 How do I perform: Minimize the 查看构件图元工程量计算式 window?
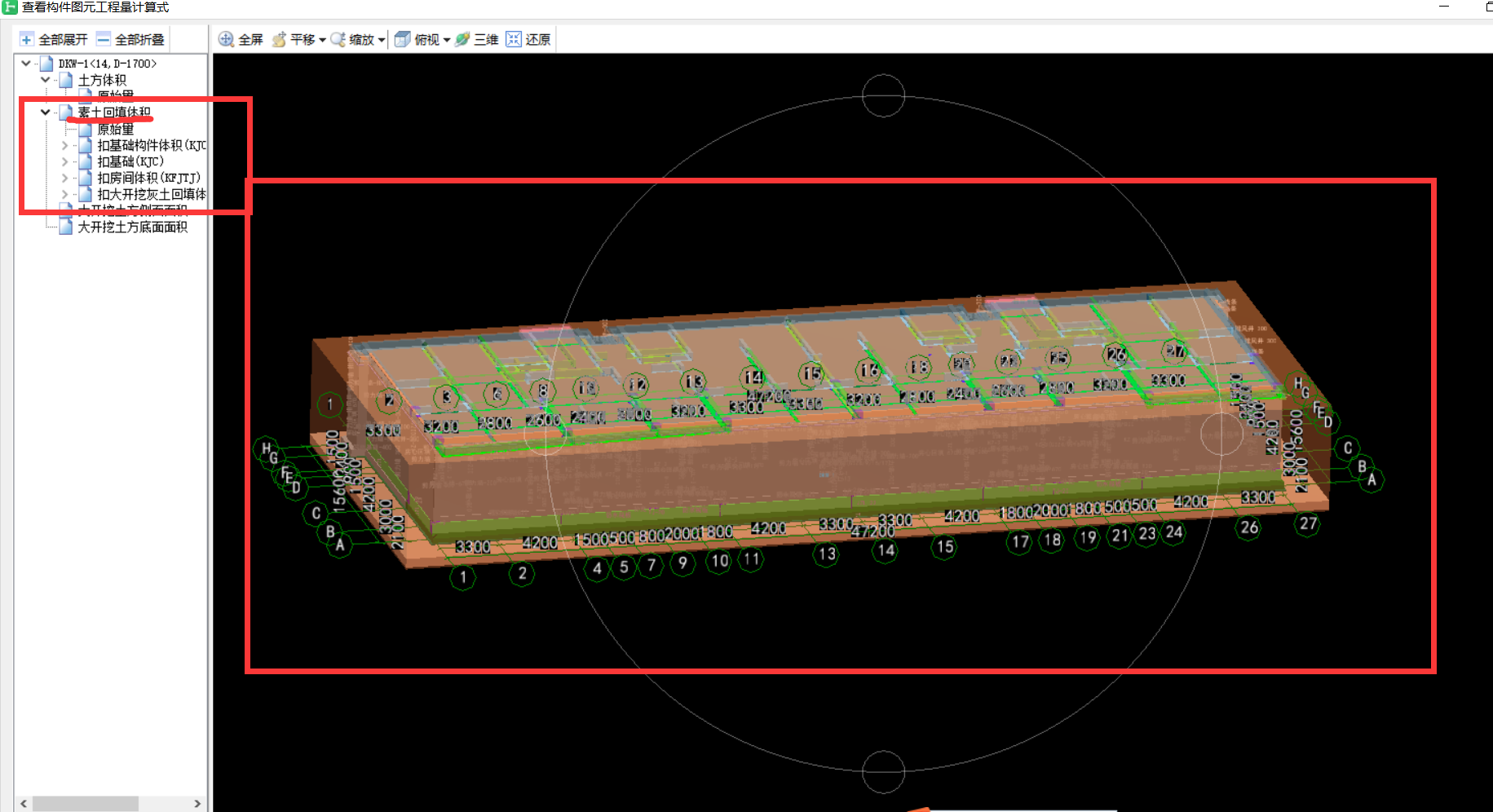coord(1444,7)
